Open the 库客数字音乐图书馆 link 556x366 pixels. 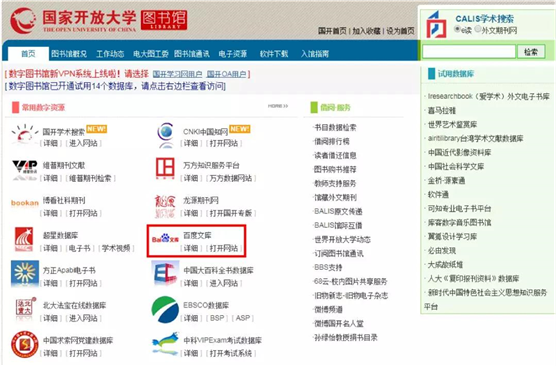[x=460, y=222]
